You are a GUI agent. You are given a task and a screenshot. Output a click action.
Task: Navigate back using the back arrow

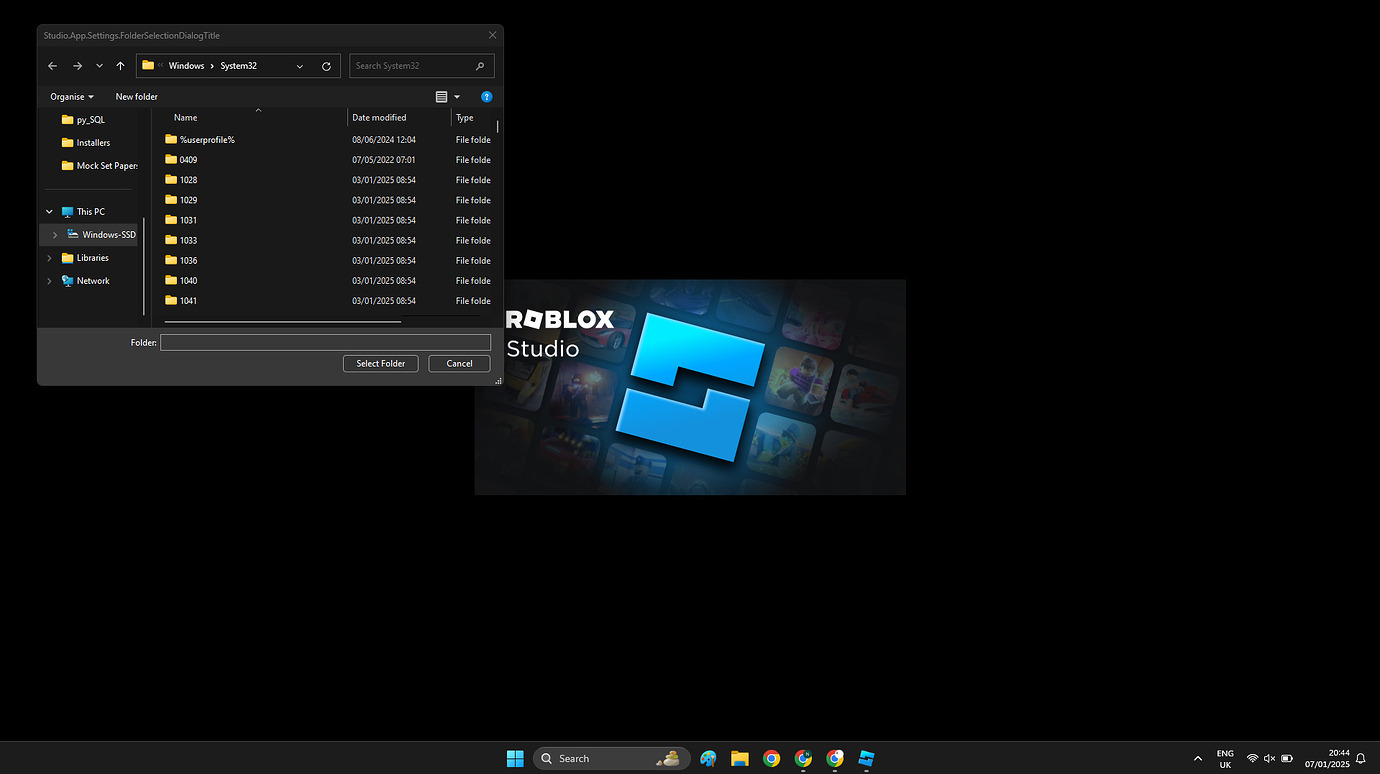click(52, 65)
